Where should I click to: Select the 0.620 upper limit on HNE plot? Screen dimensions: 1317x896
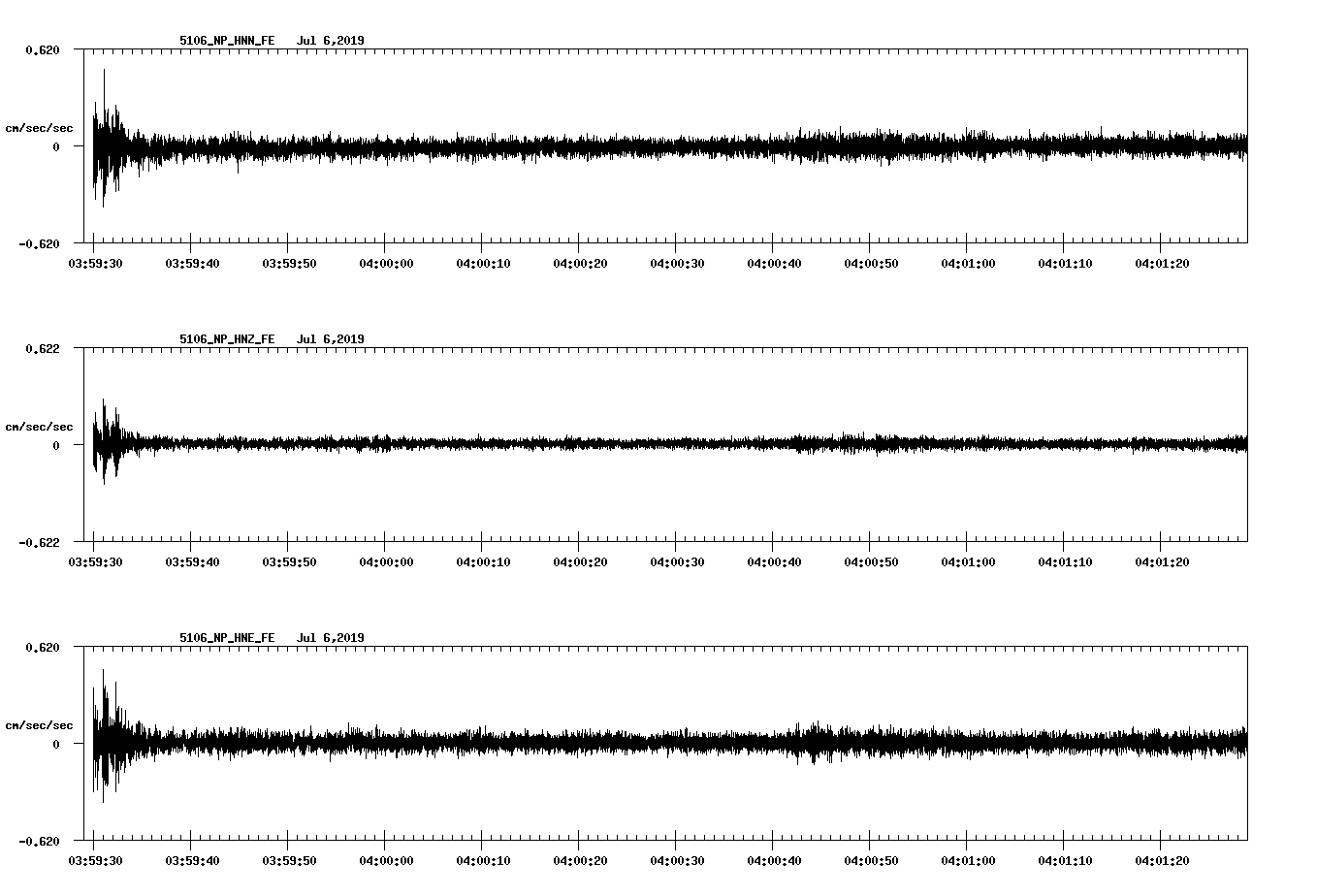(43, 647)
